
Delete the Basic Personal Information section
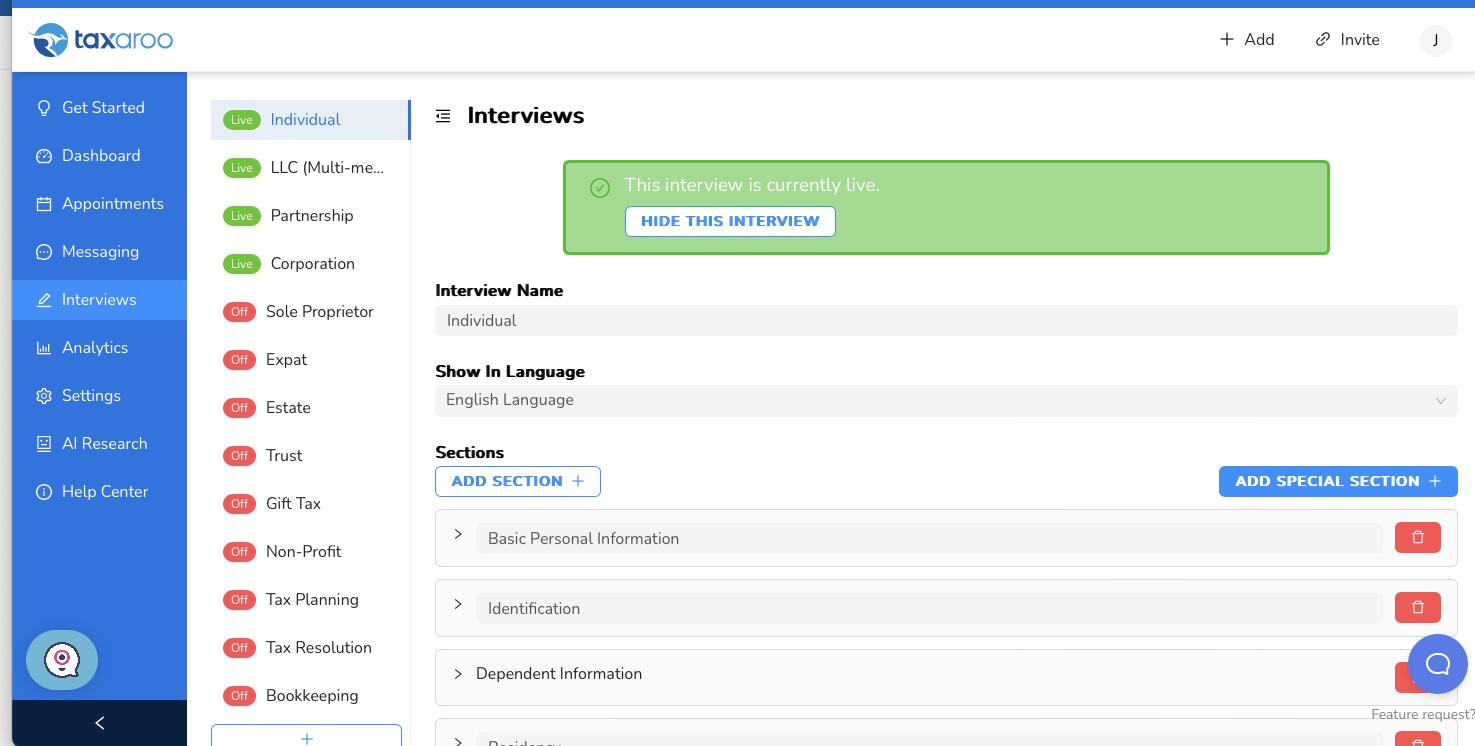tap(1418, 538)
